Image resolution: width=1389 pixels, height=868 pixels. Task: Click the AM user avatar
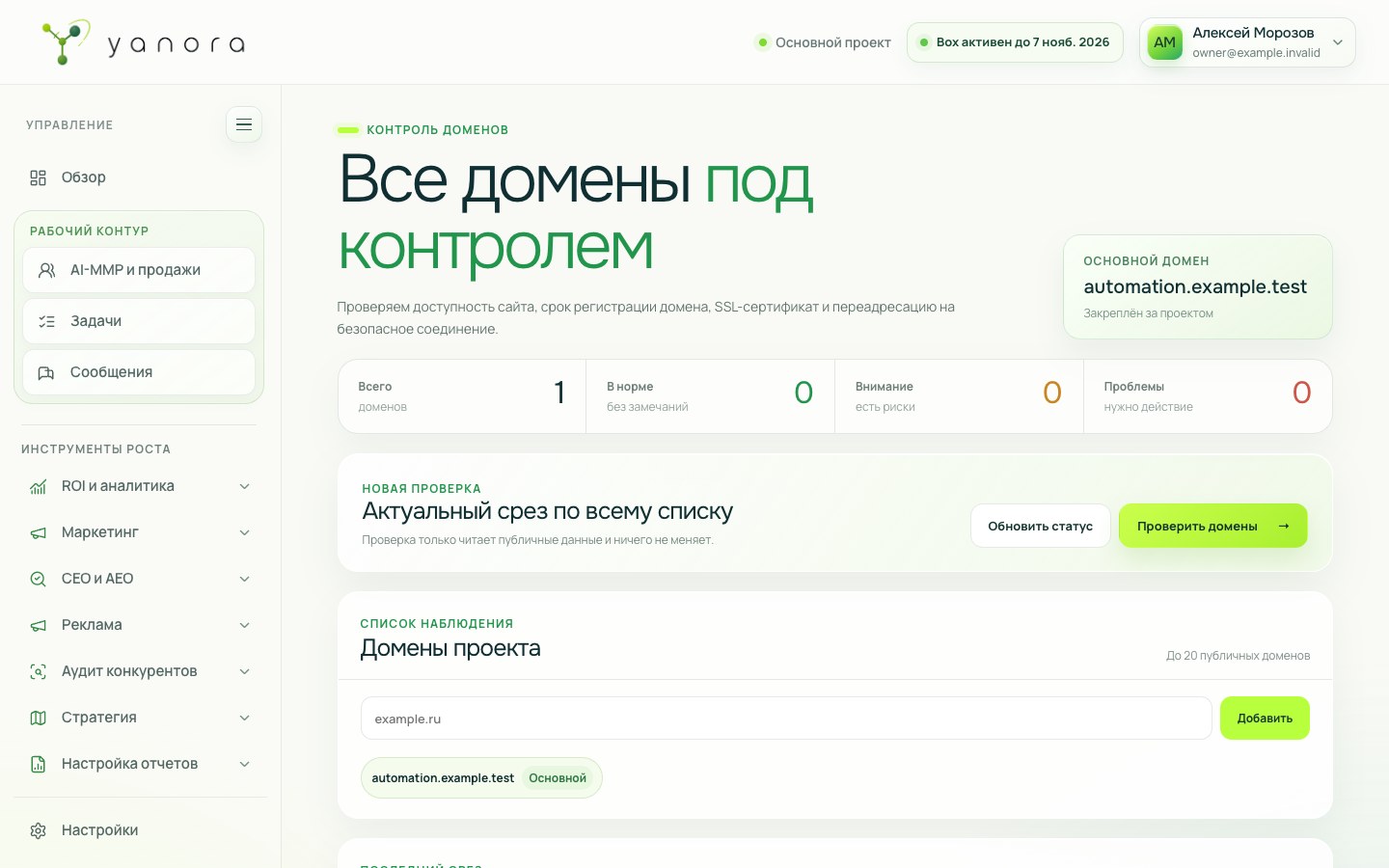tap(1164, 42)
